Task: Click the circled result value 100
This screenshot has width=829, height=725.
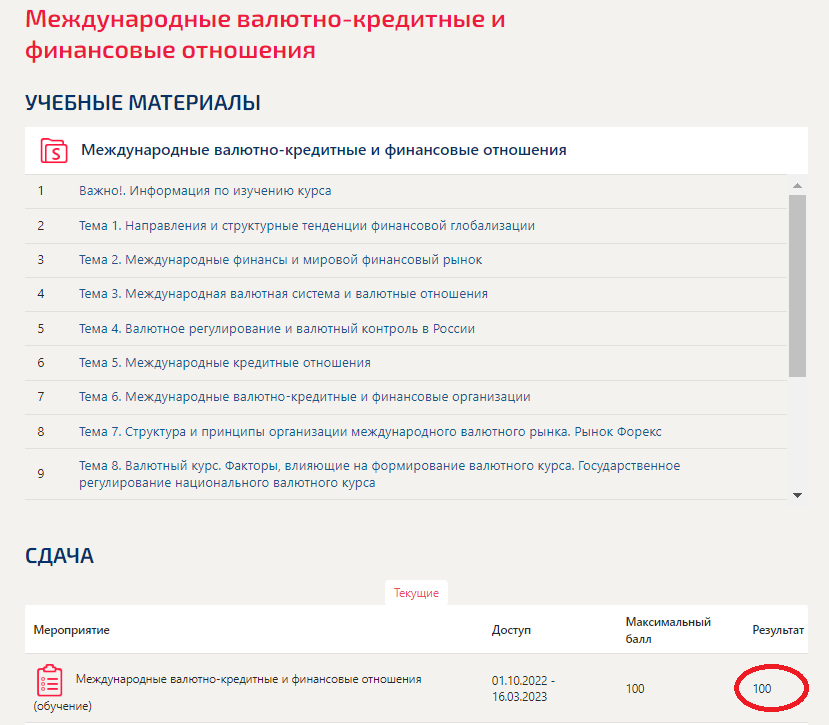Action: click(762, 689)
